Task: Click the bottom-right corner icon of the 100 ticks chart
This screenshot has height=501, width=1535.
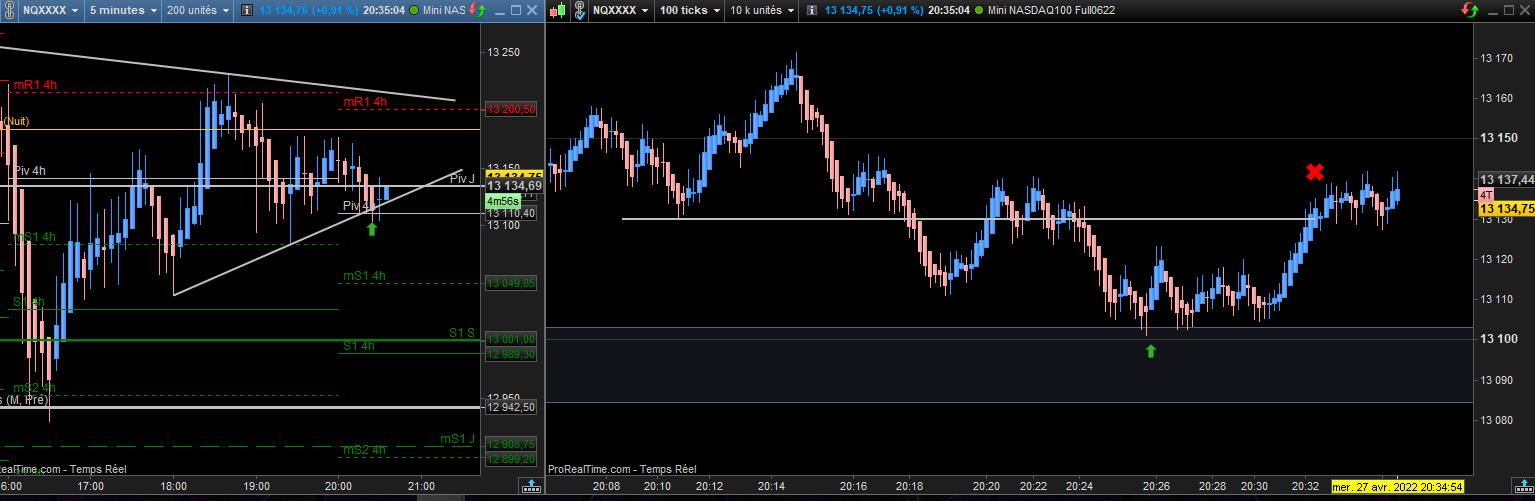Action: [x=1524, y=486]
